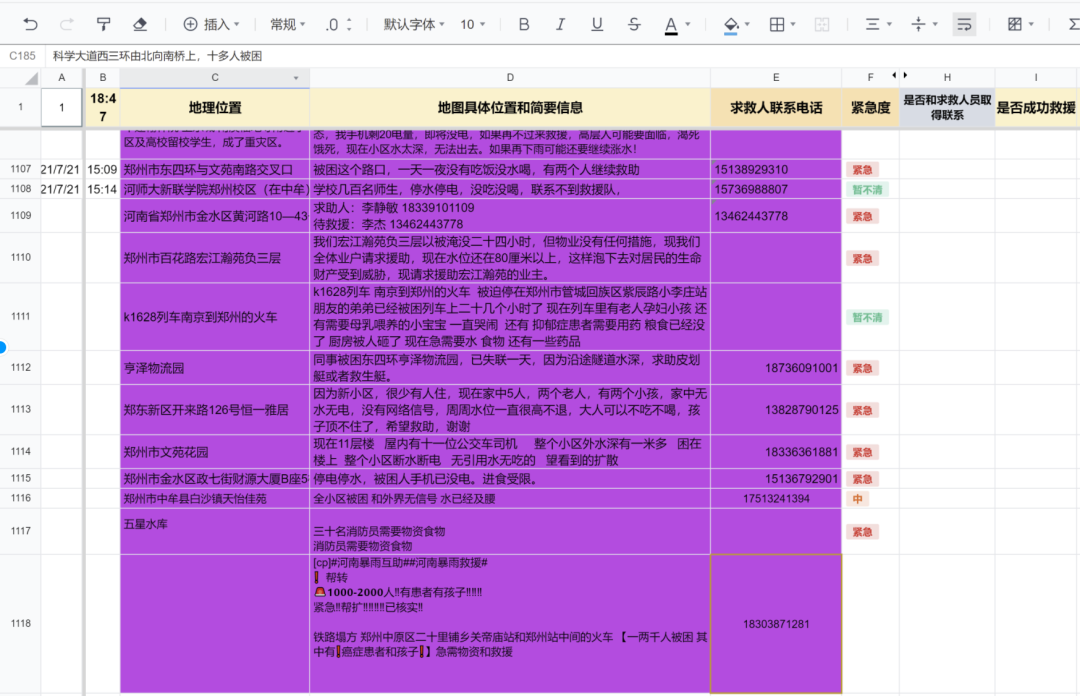Click the redo arrow icon
1080x696 pixels.
click(x=67, y=25)
